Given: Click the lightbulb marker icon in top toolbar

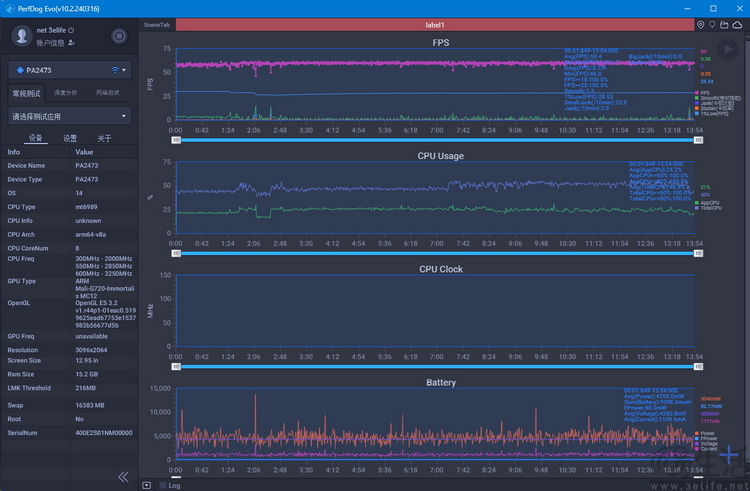Looking at the screenshot, I should tap(712, 25).
